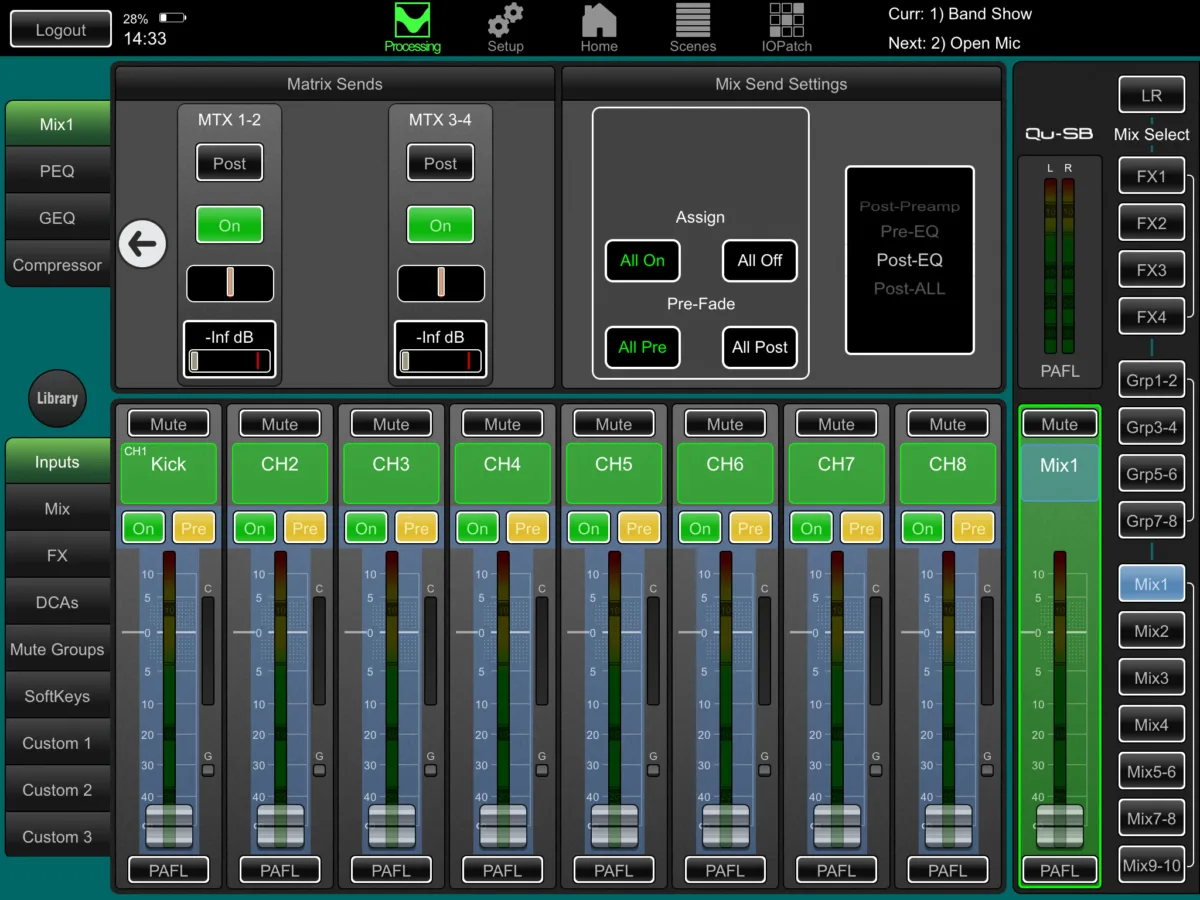The image size is (1200, 900).
Task: Open the GEQ tab
Action: 57,218
